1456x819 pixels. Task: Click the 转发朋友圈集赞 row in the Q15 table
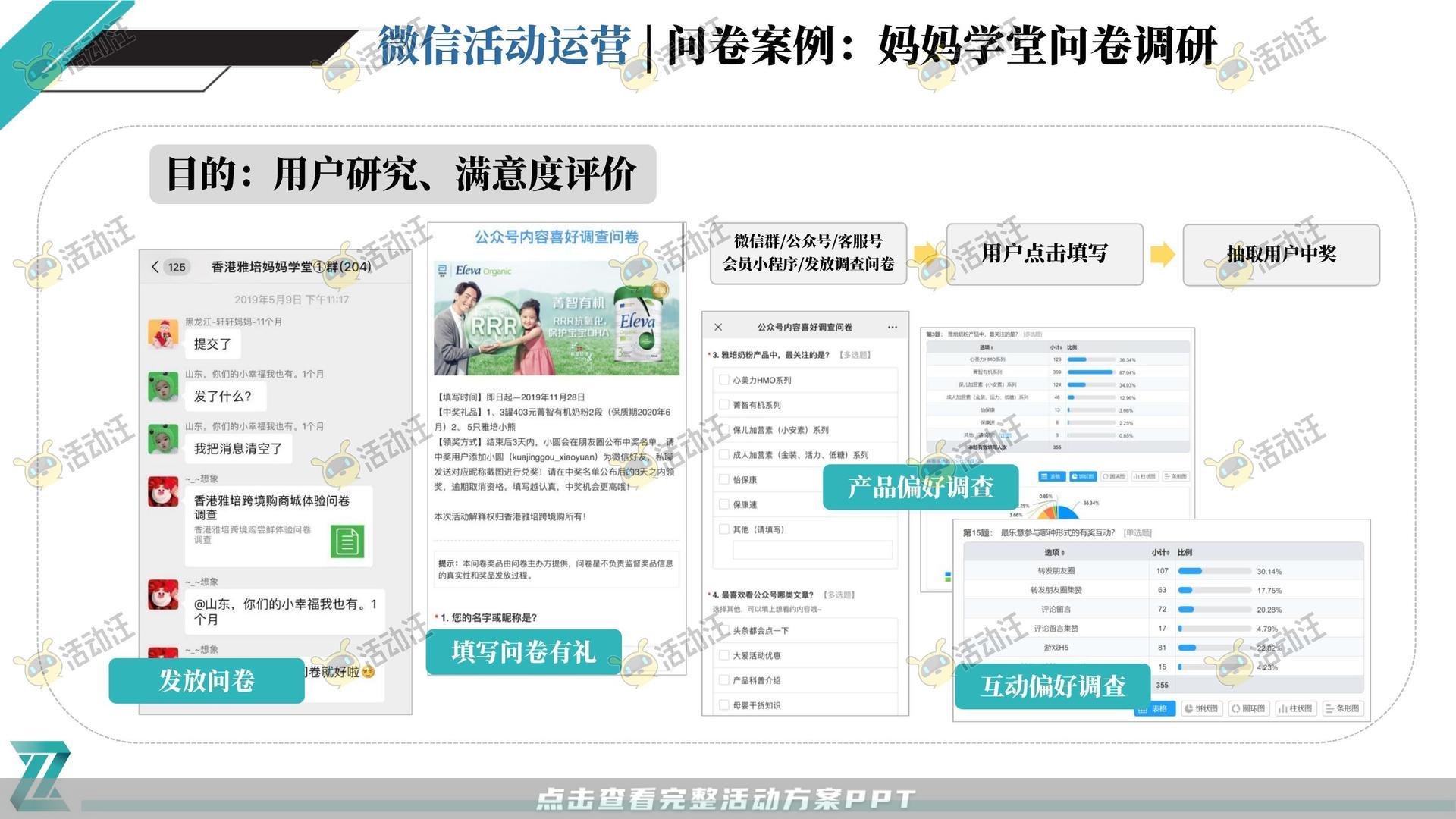pyautogui.click(x=1163, y=590)
